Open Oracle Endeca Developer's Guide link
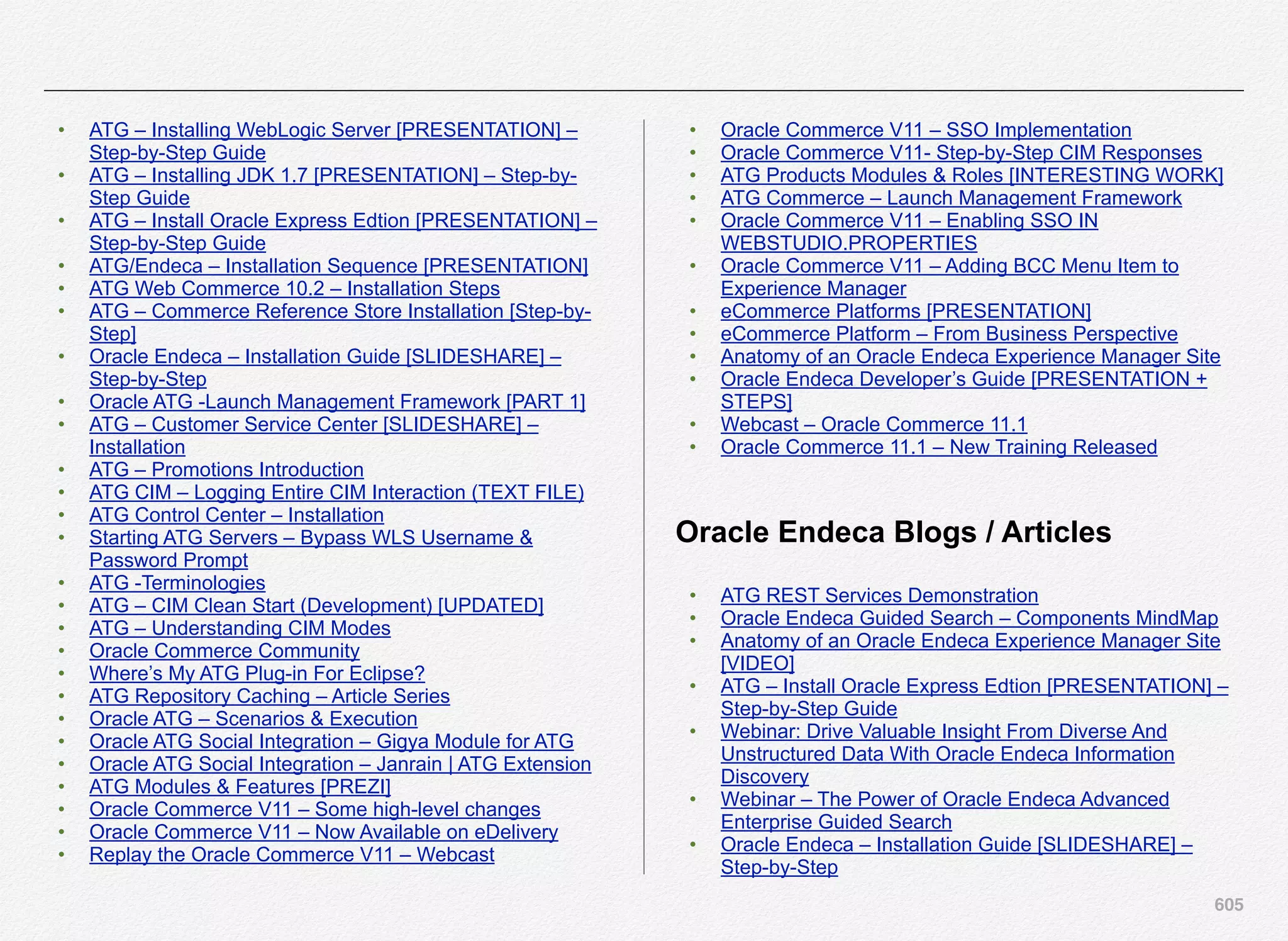 (x=963, y=391)
